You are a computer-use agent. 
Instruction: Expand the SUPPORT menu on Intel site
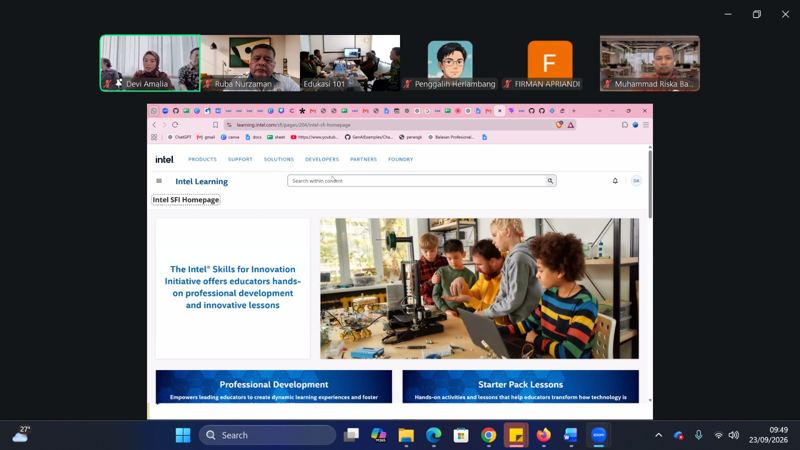click(240, 159)
